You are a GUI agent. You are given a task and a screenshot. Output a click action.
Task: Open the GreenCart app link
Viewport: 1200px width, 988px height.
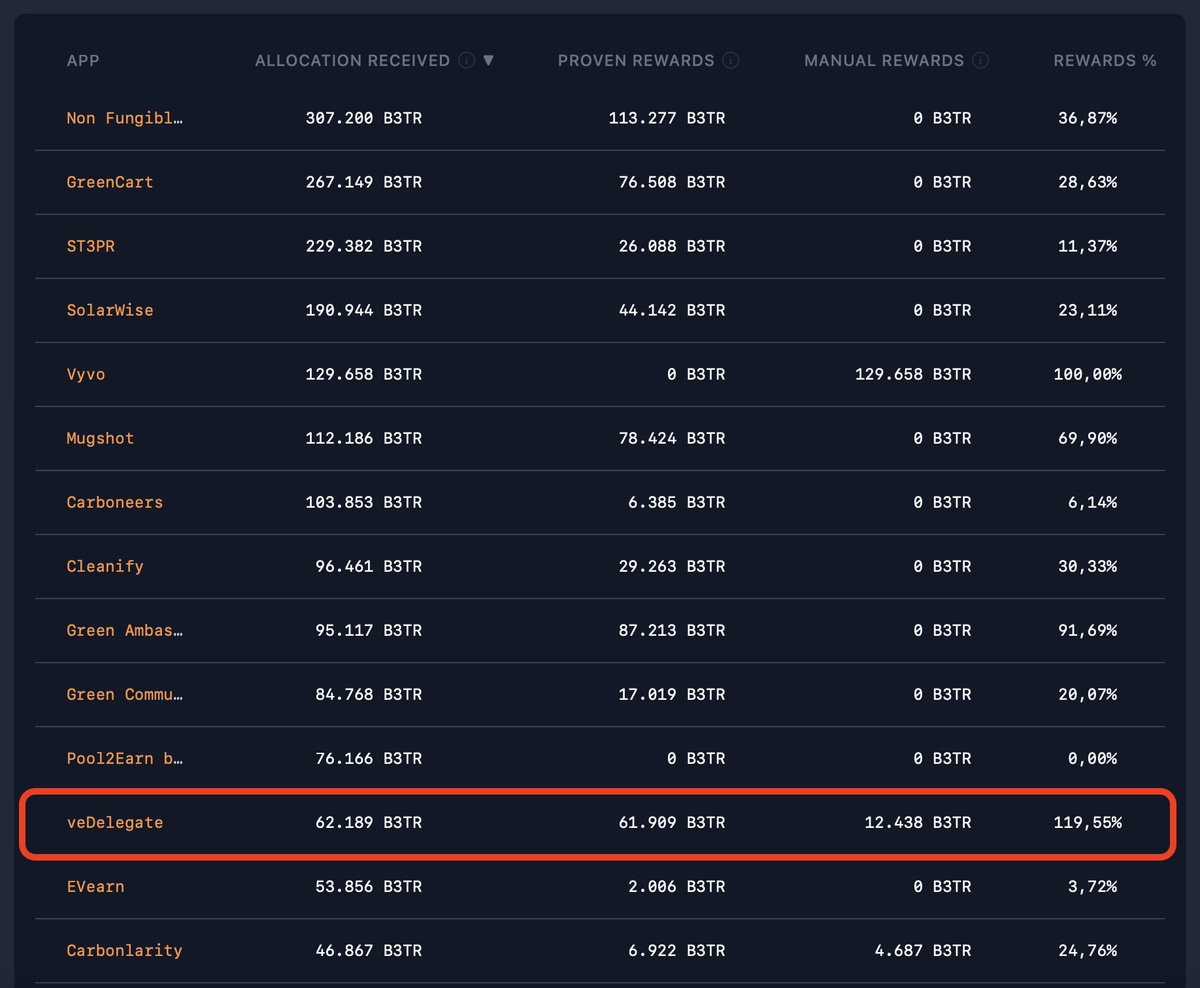pyautogui.click(x=110, y=182)
